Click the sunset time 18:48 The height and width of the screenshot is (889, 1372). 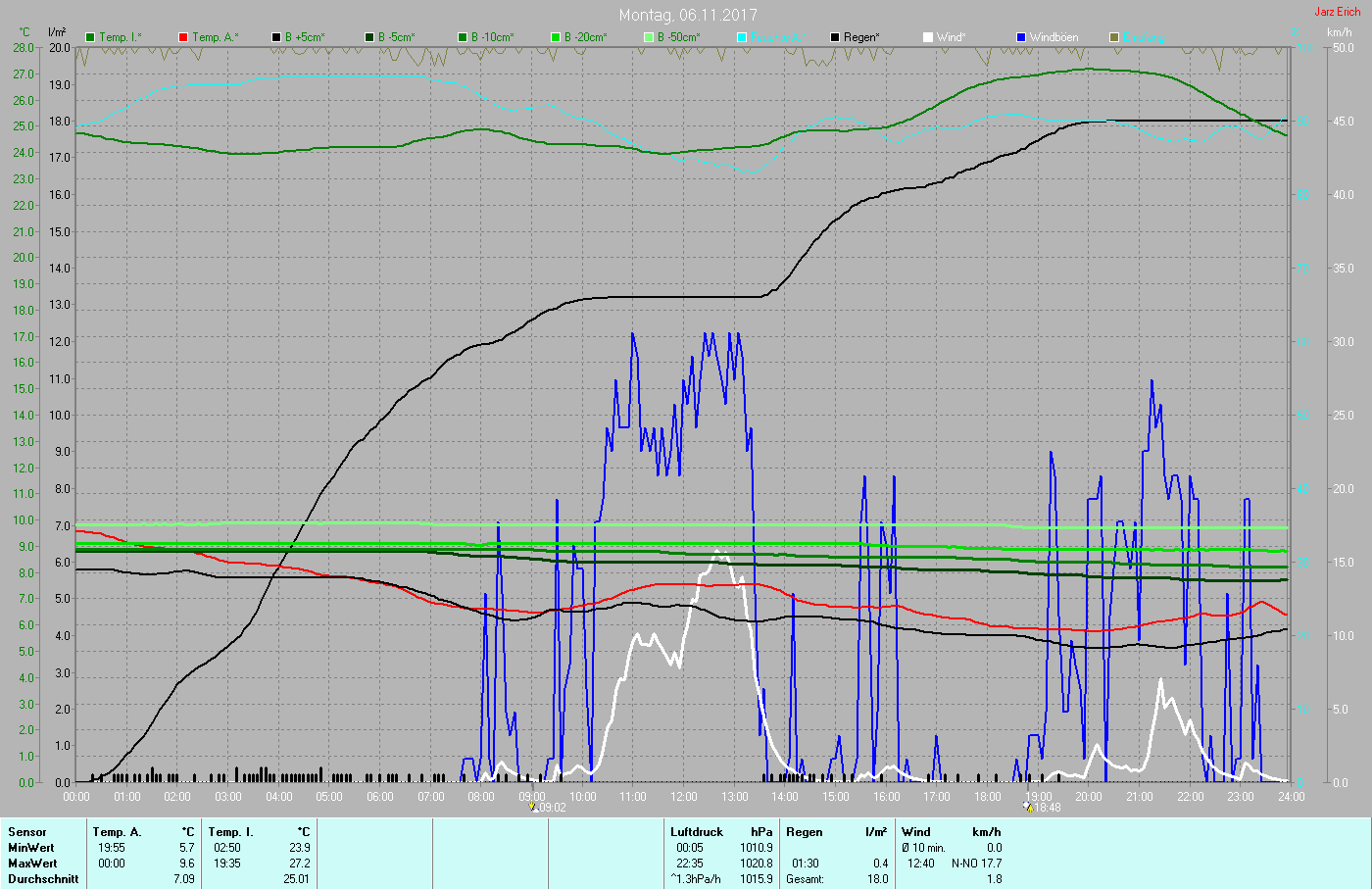point(1048,808)
